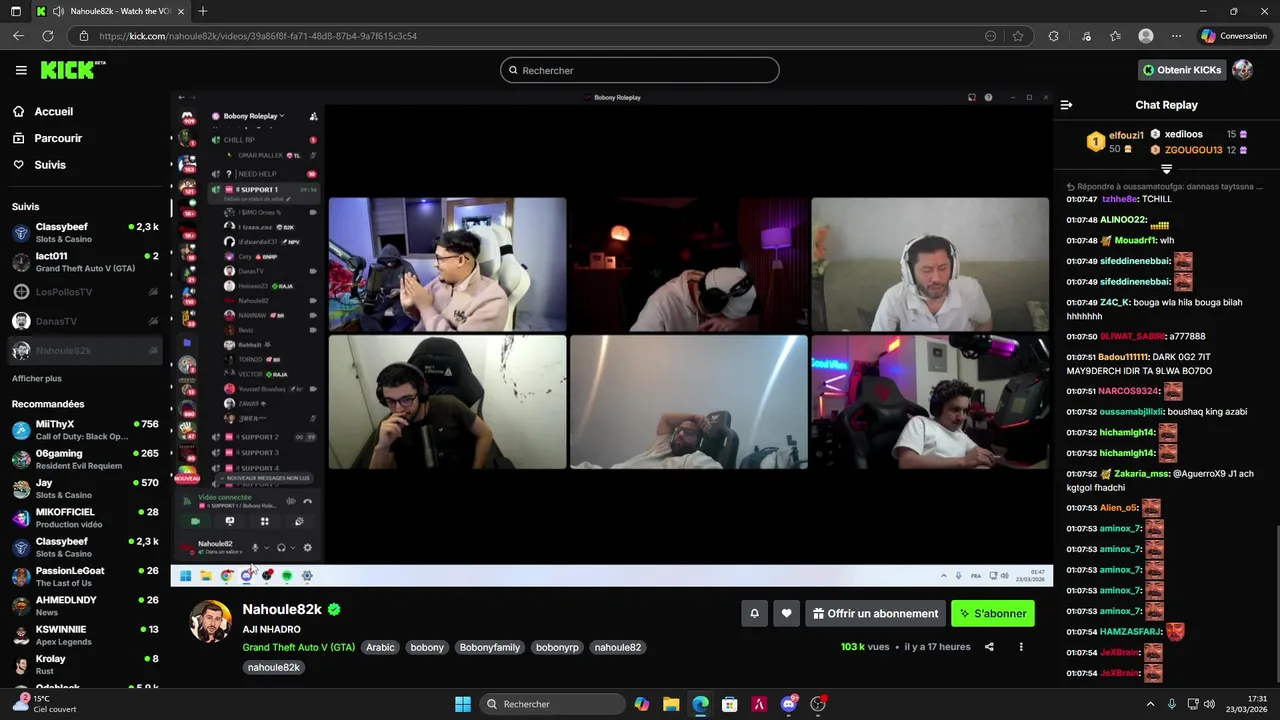Click the browser back arrow
Viewport: 1280px width, 720px height.
[18, 36]
